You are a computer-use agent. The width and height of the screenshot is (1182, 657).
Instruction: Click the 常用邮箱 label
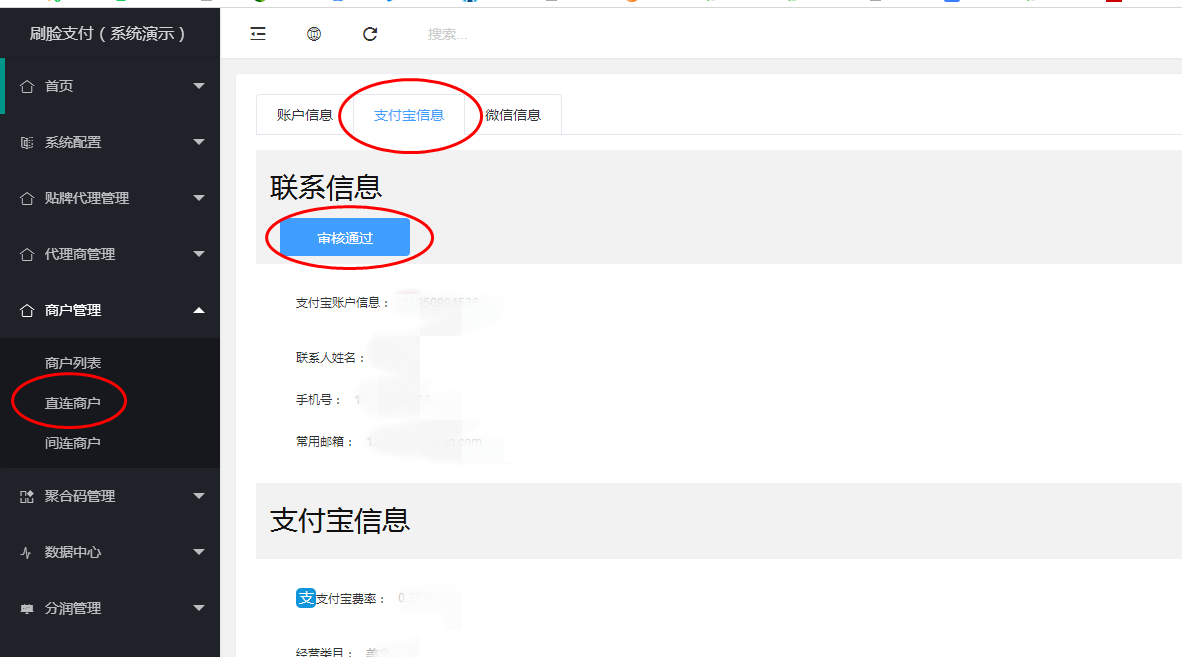pos(324,442)
